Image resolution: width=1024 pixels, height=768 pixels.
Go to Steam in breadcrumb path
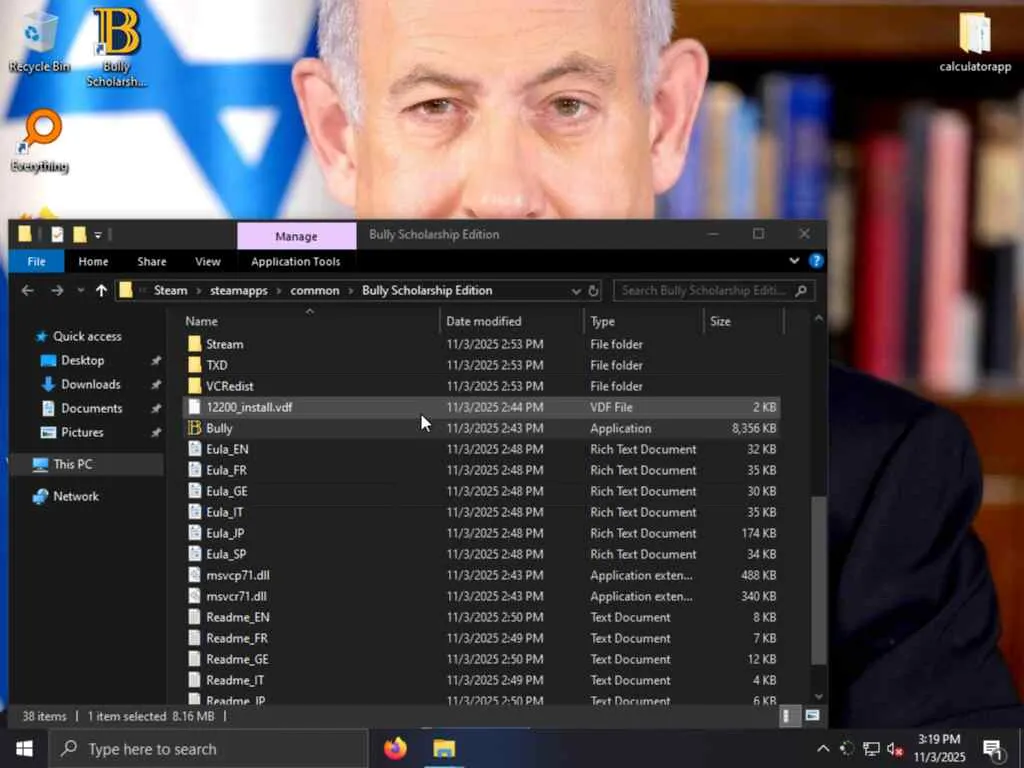pos(170,291)
